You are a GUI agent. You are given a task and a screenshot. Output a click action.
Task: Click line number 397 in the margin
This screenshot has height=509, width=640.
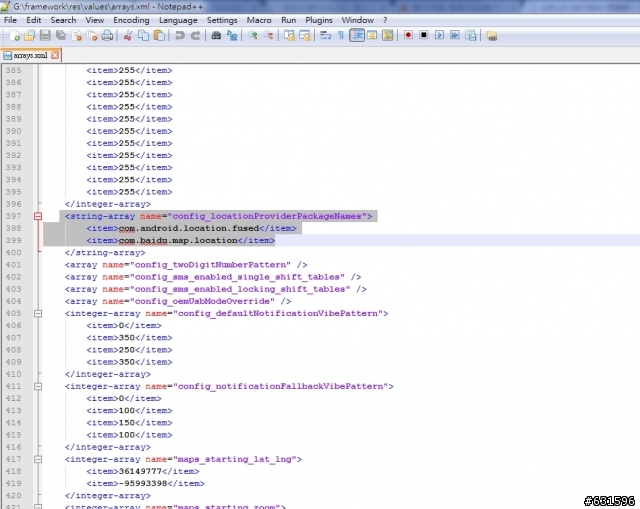coord(13,216)
